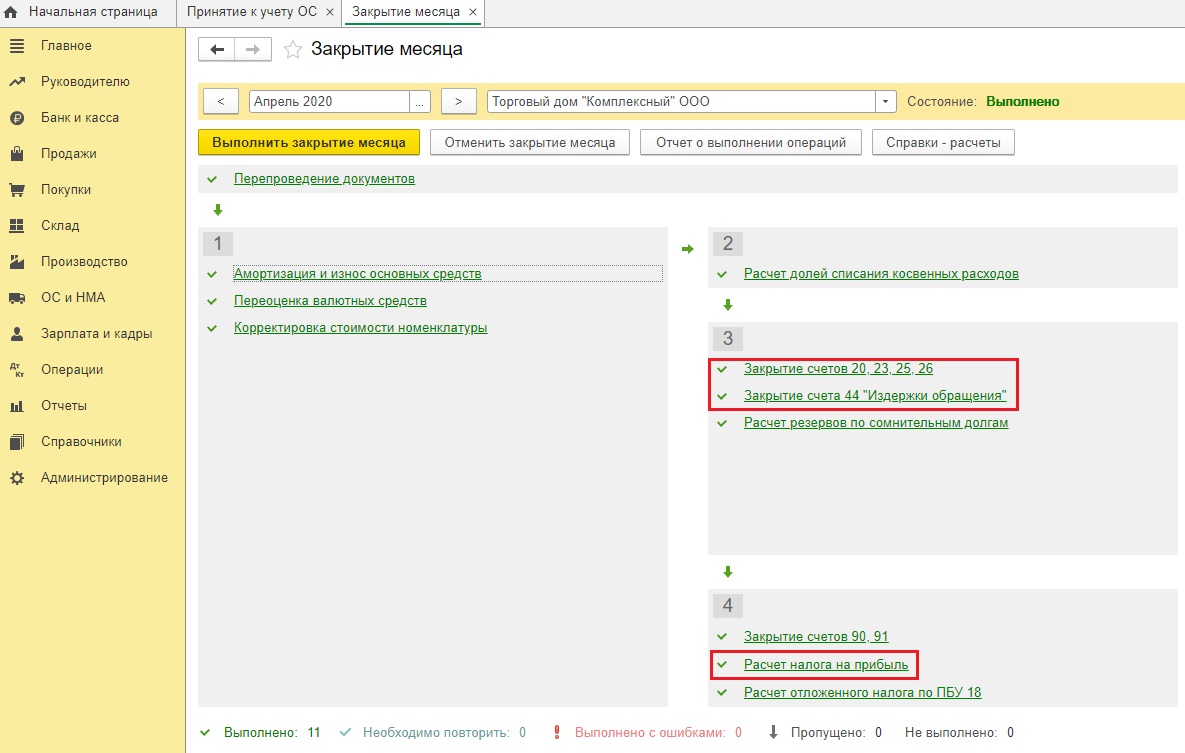
Task: Go forward with the right arrow button
Action: pos(253,49)
